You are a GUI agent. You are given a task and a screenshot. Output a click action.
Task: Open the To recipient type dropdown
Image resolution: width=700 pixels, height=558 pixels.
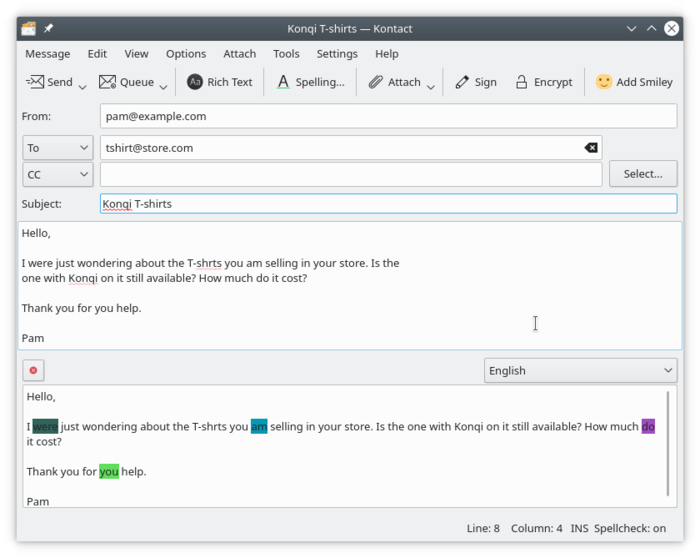pos(58,148)
